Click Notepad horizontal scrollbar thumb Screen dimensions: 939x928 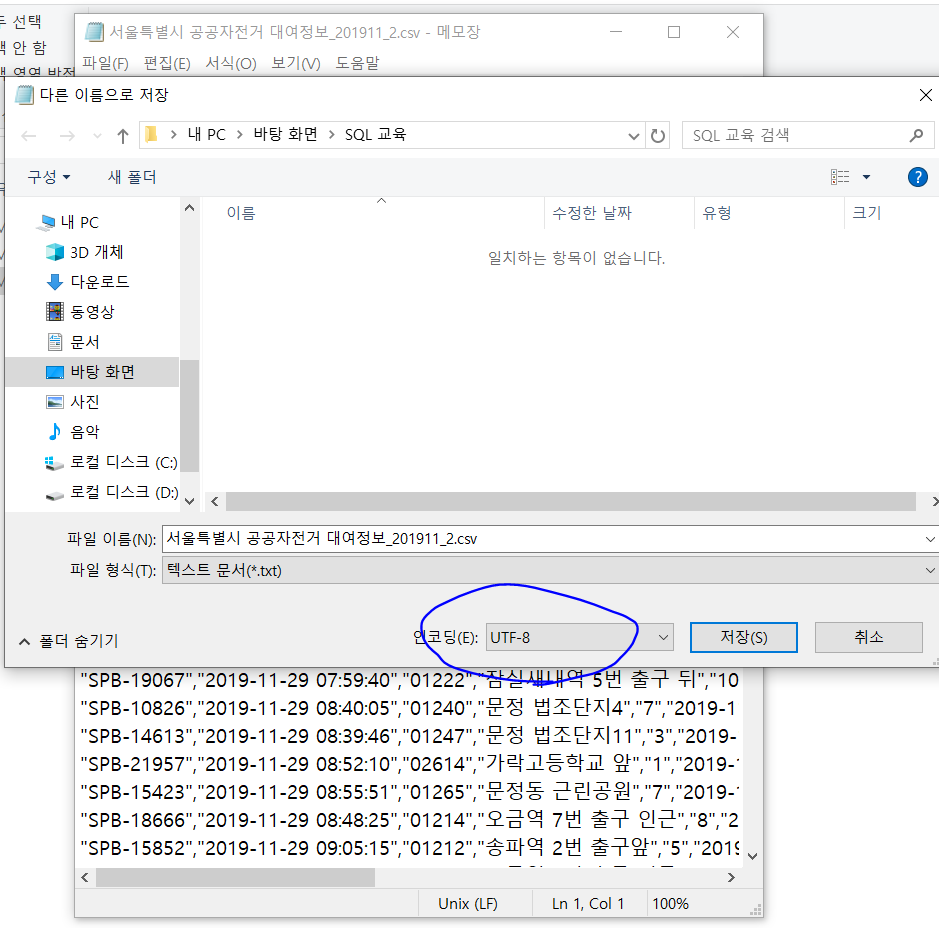tap(235, 878)
